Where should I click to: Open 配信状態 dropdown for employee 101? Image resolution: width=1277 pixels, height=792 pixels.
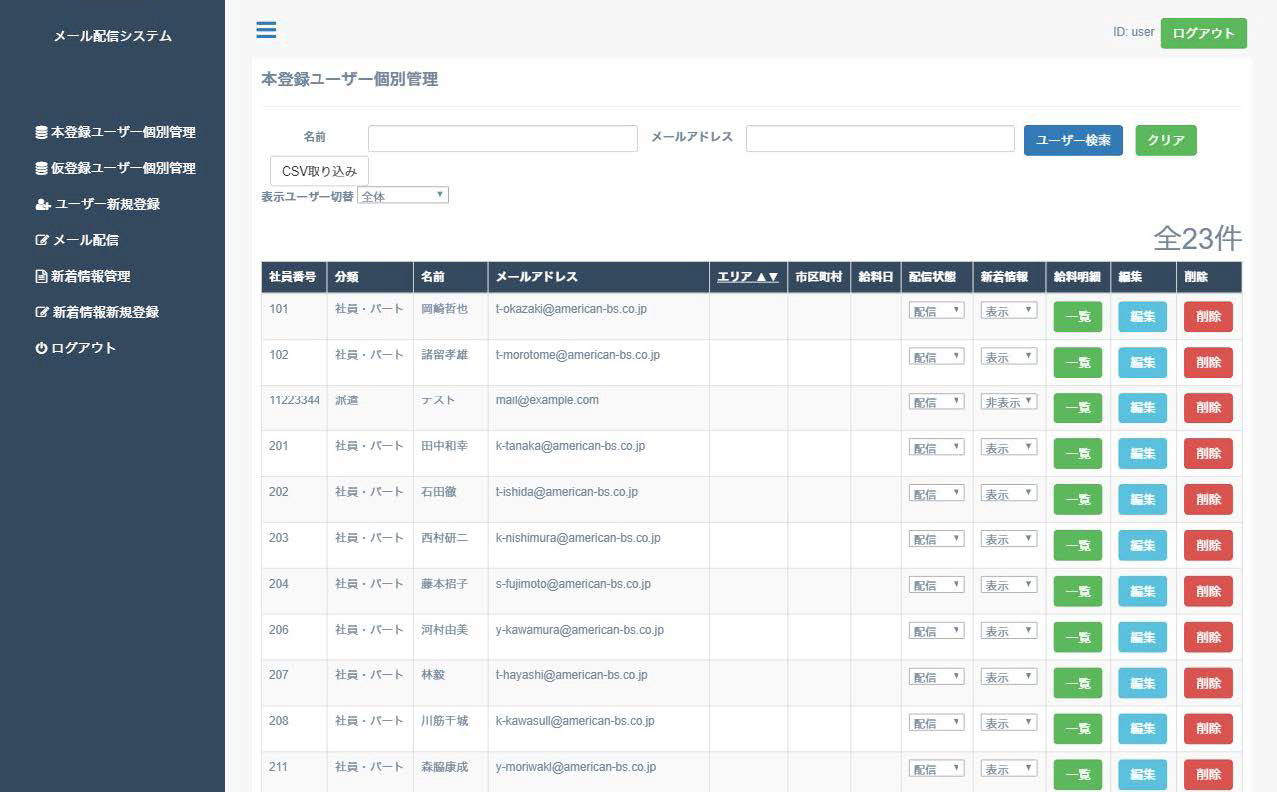click(x=936, y=311)
